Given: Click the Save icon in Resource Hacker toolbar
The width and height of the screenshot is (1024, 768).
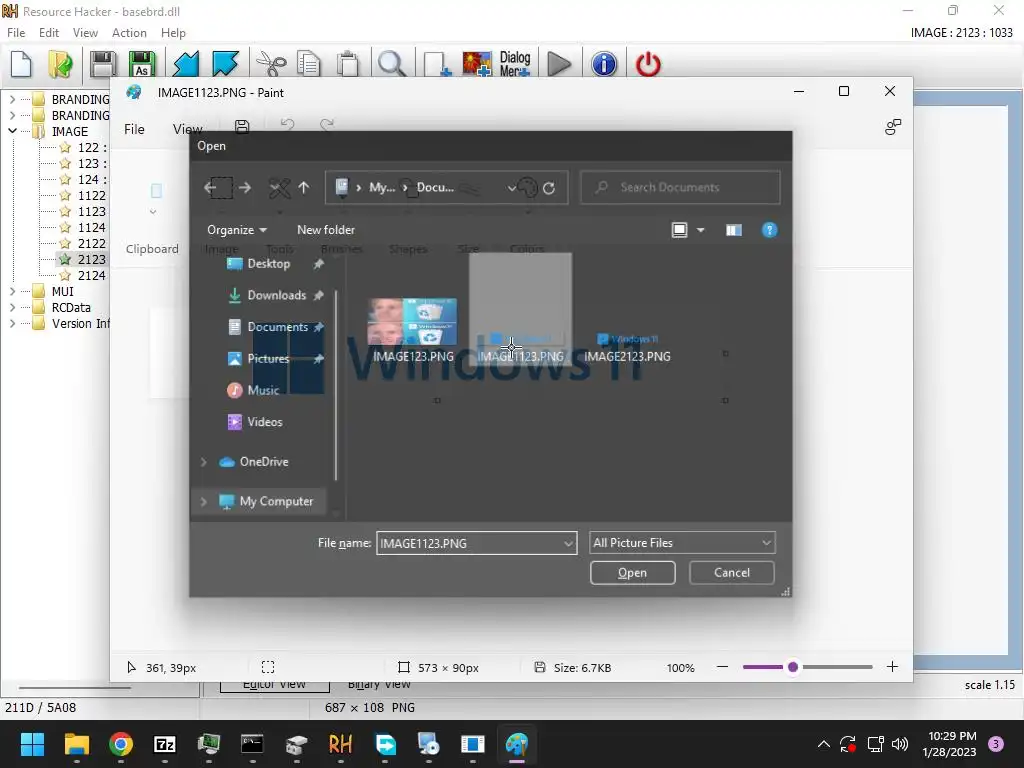Looking at the screenshot, I should [103, 64].
